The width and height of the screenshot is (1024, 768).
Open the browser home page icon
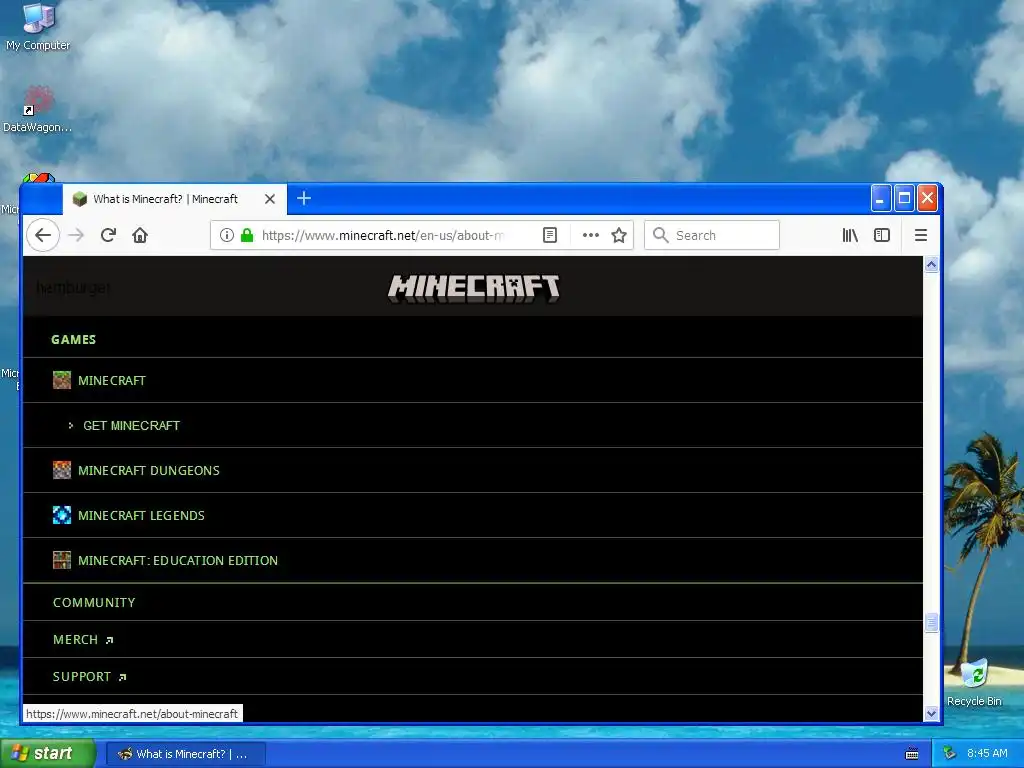pos(140,235)
